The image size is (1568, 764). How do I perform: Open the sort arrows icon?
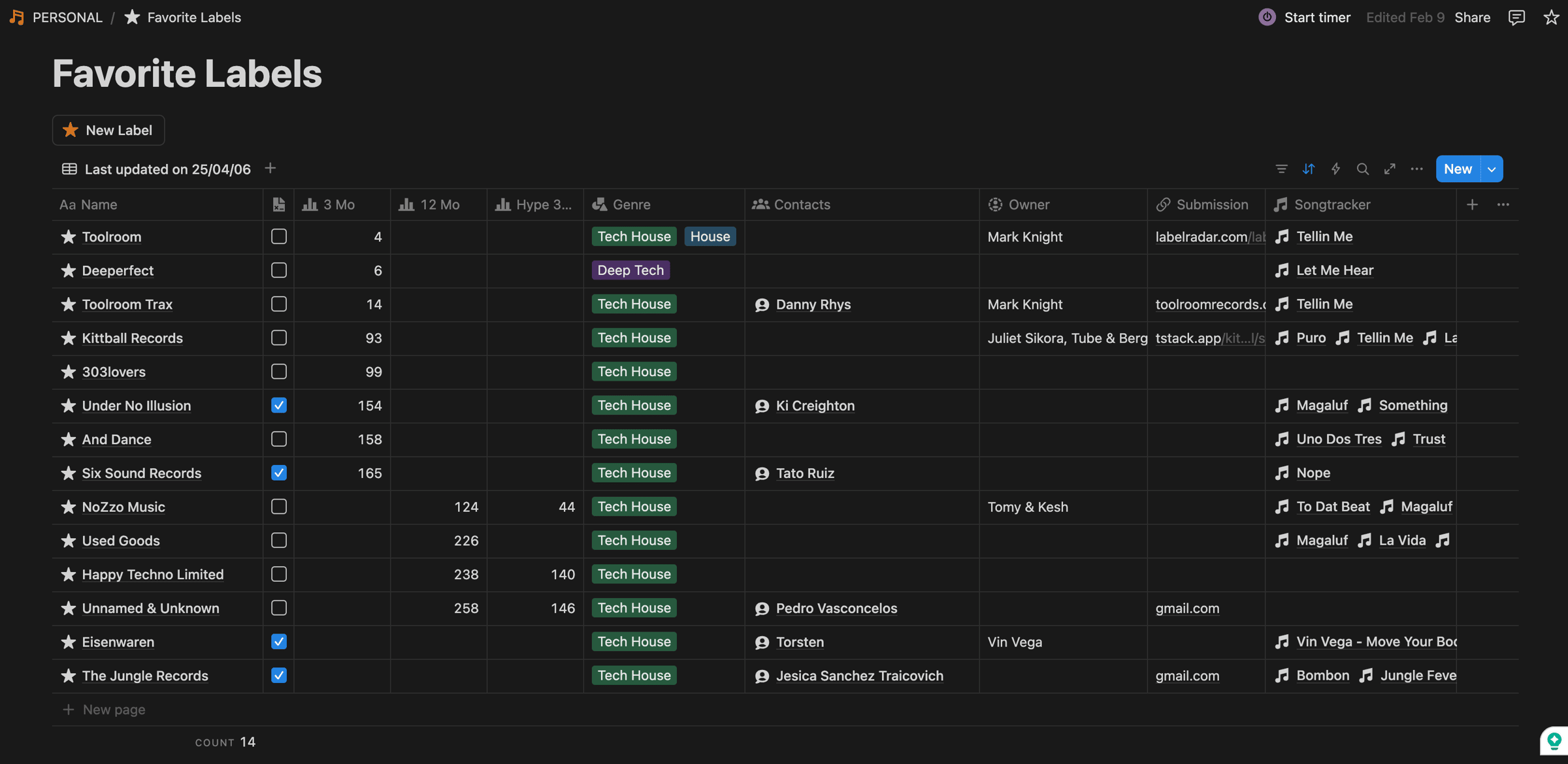[x=1309, y=169]
